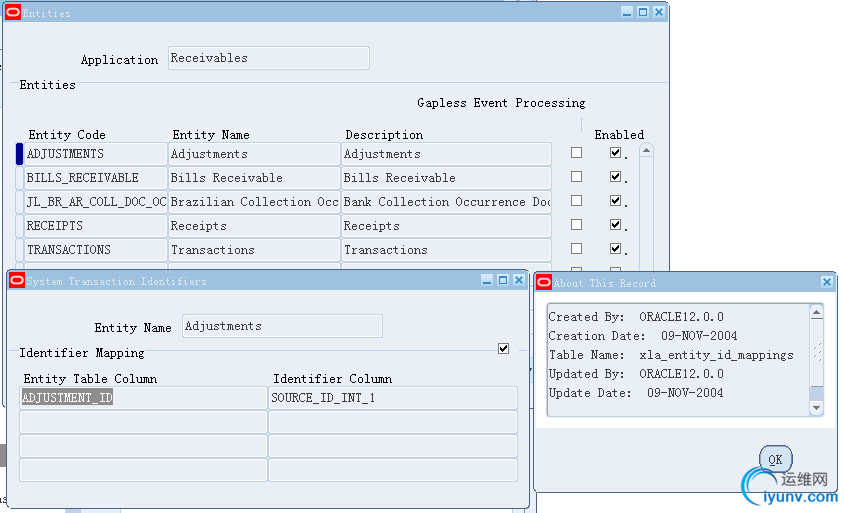This screenshot has height=513, width=844.
Task: Click Description cell Bank Collection Occurrence Doc
Action: coord(446,202)
